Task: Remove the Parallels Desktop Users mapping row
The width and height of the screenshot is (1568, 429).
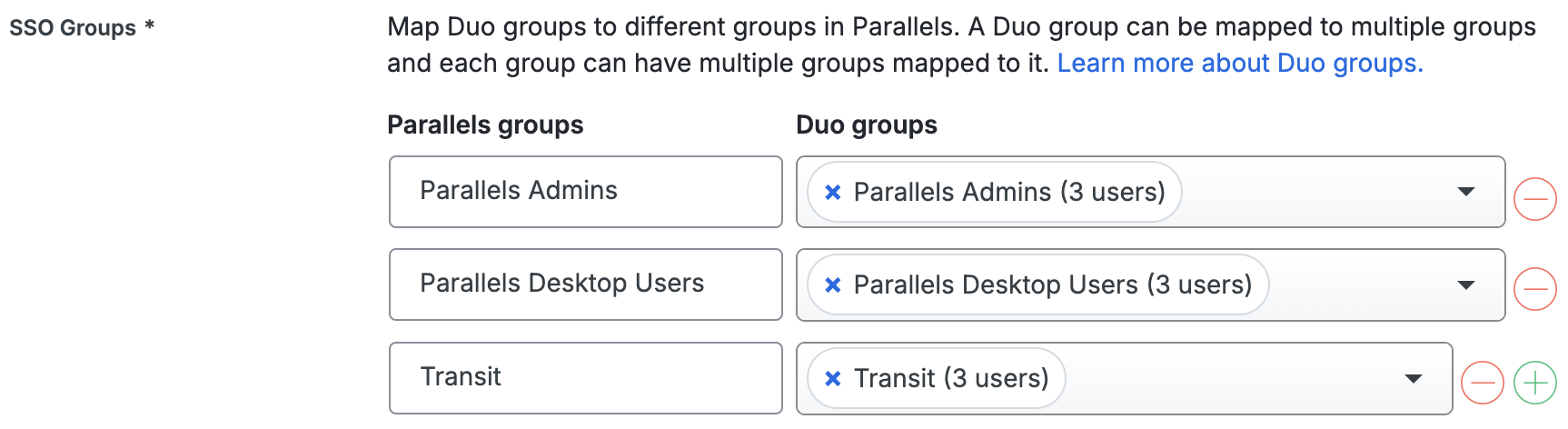Action: tap(1535, 289)
